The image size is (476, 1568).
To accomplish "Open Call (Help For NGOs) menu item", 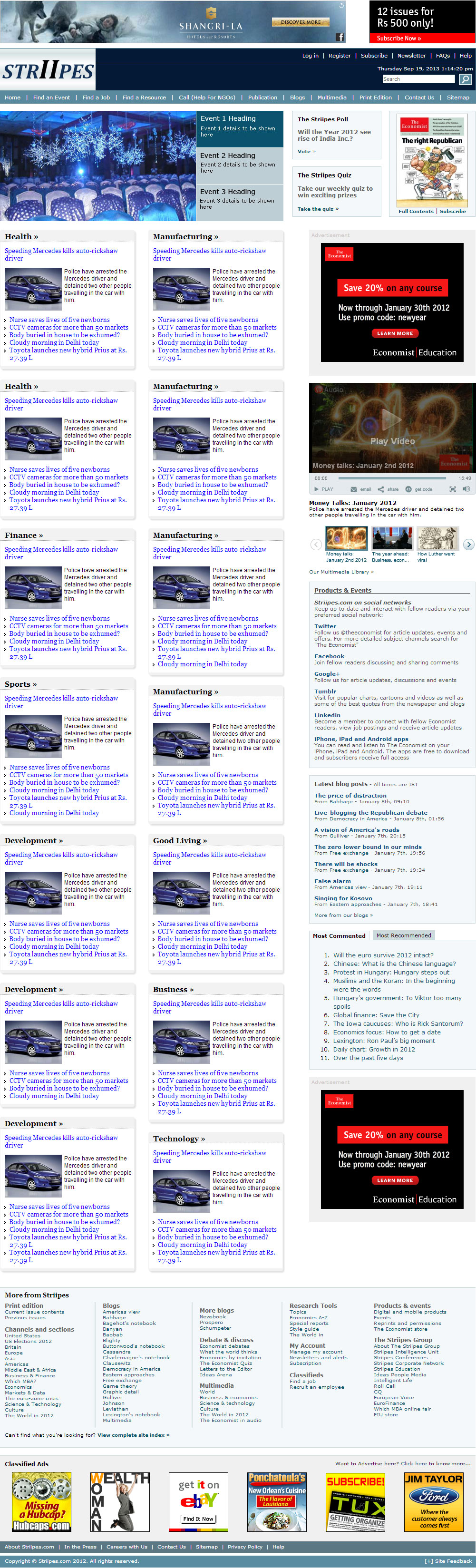I will [x=207, y=97].
